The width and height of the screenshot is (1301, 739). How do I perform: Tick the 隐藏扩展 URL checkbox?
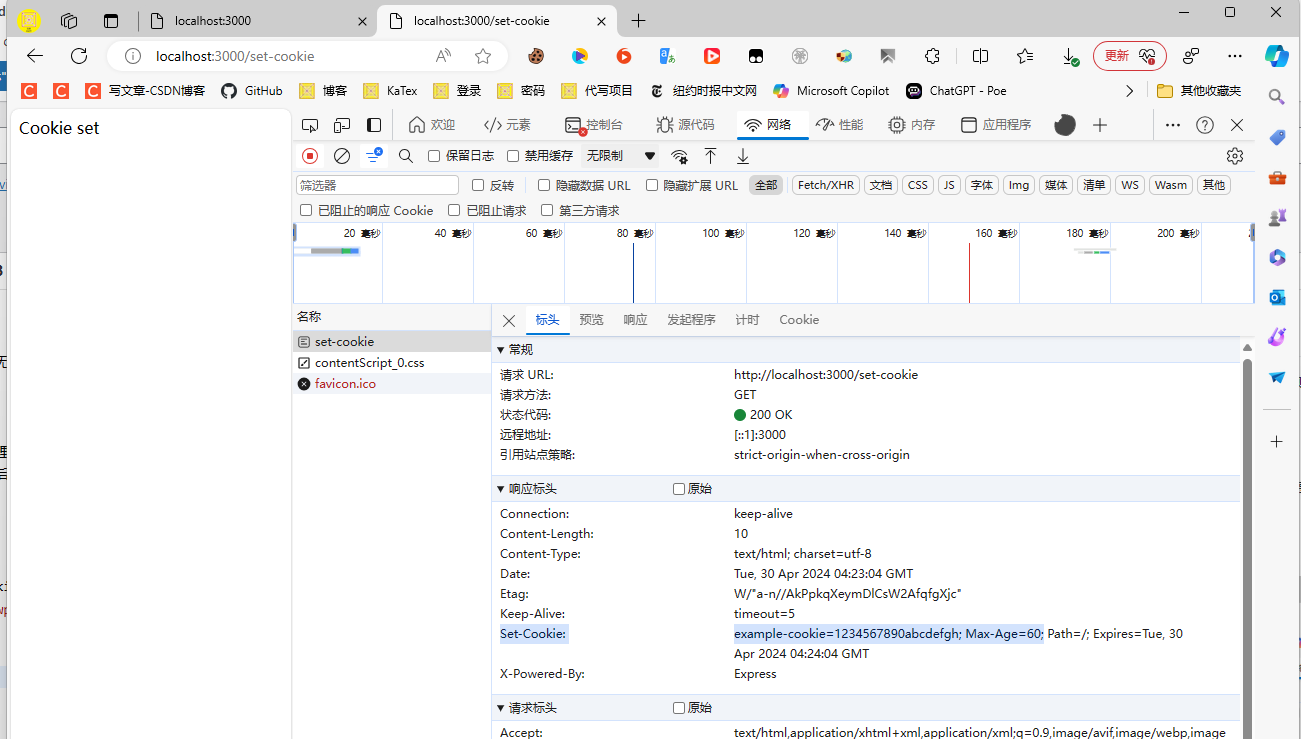652,185
